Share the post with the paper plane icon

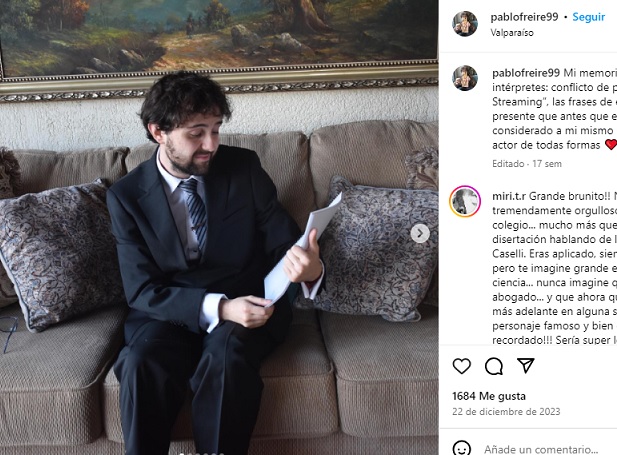(x=526, y=366)
